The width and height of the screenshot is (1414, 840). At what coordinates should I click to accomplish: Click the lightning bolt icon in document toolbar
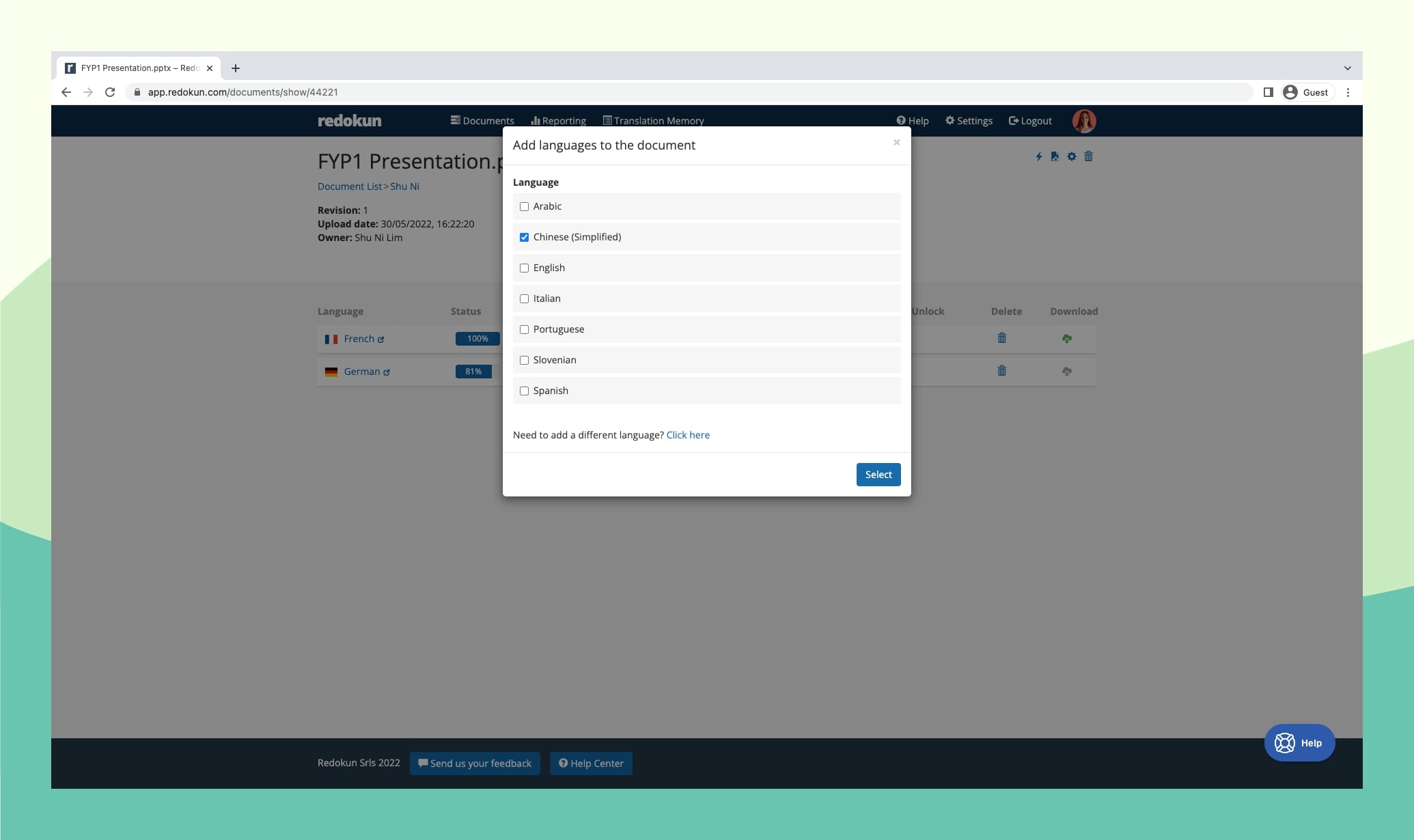[x=1038, y=156]
